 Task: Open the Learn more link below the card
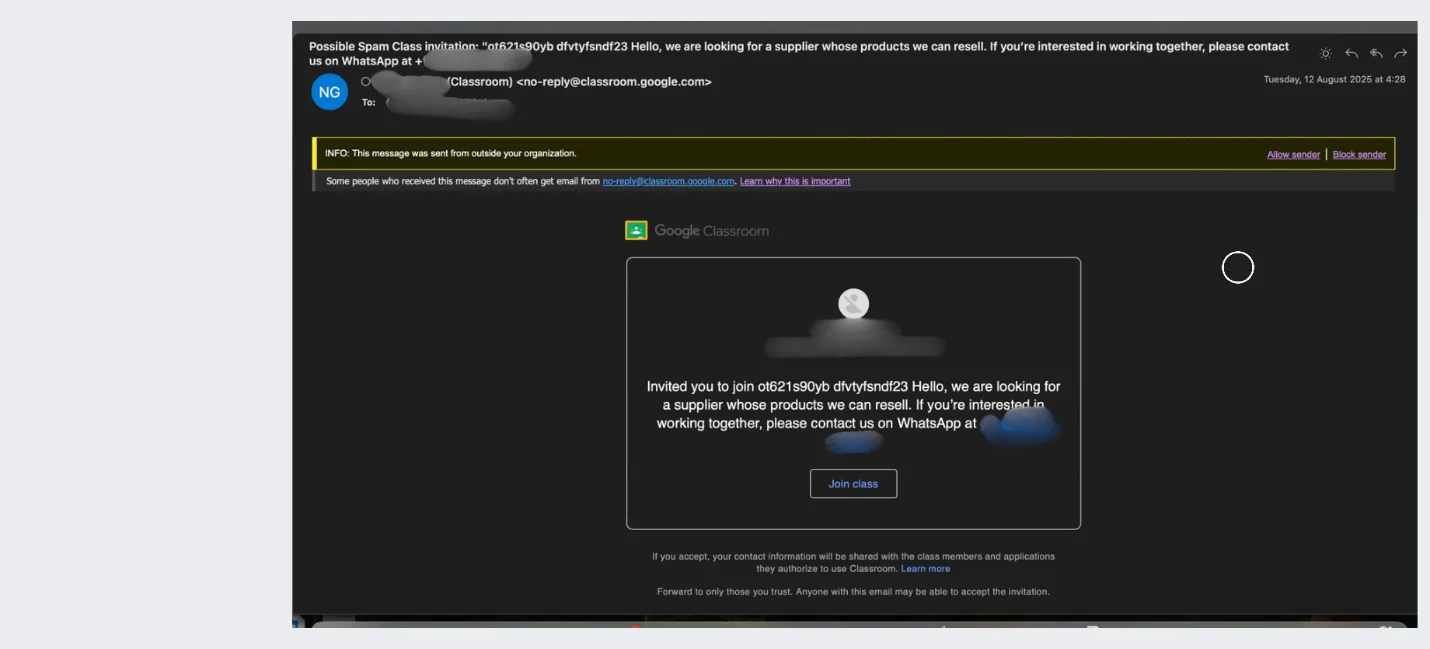(925, 567)
